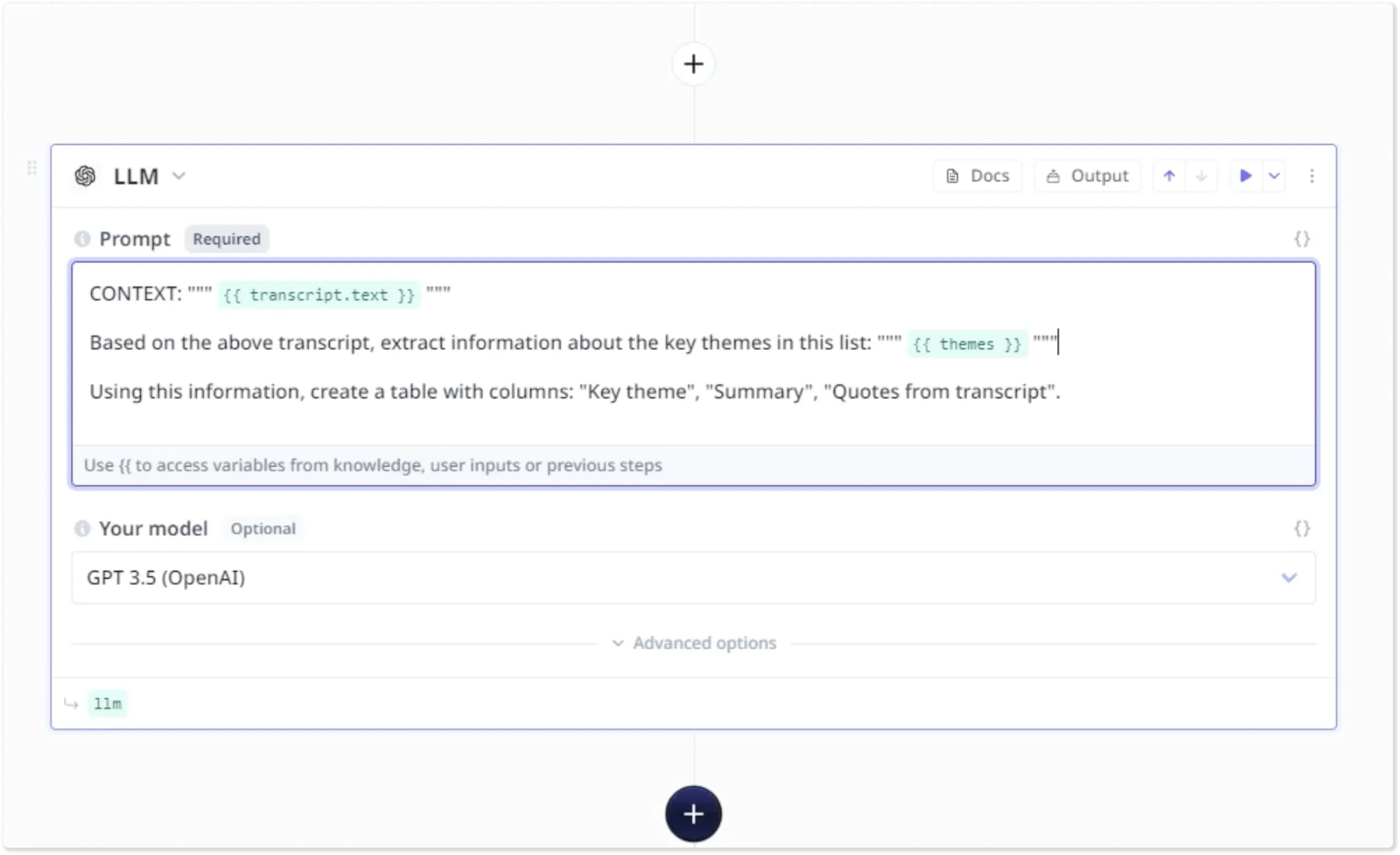Toggle variable mode braces for Prompt field

tap(1302, 239)
